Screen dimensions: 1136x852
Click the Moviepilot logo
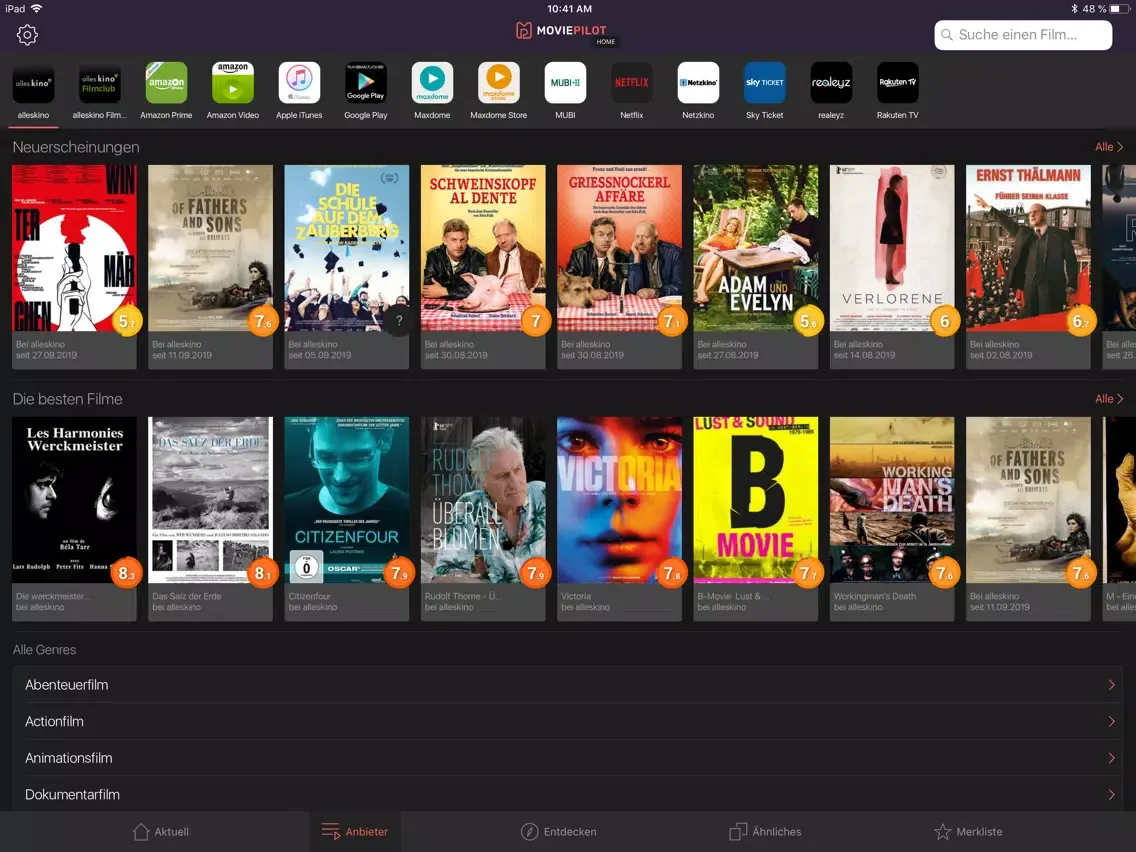tap(561, 30)
